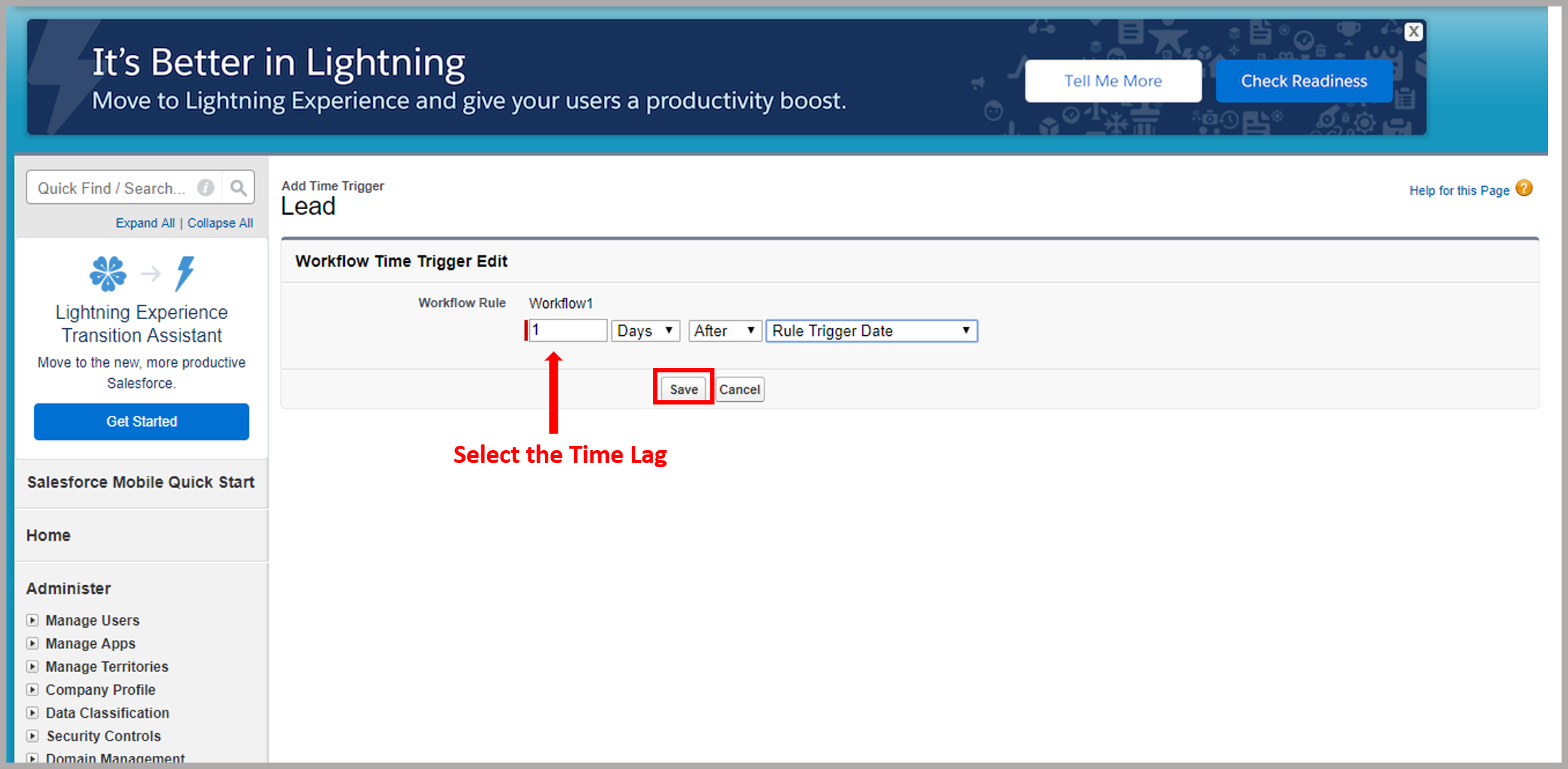Click the Cancel button
This screenshot has width=1568, height=769.
point(739,389)
